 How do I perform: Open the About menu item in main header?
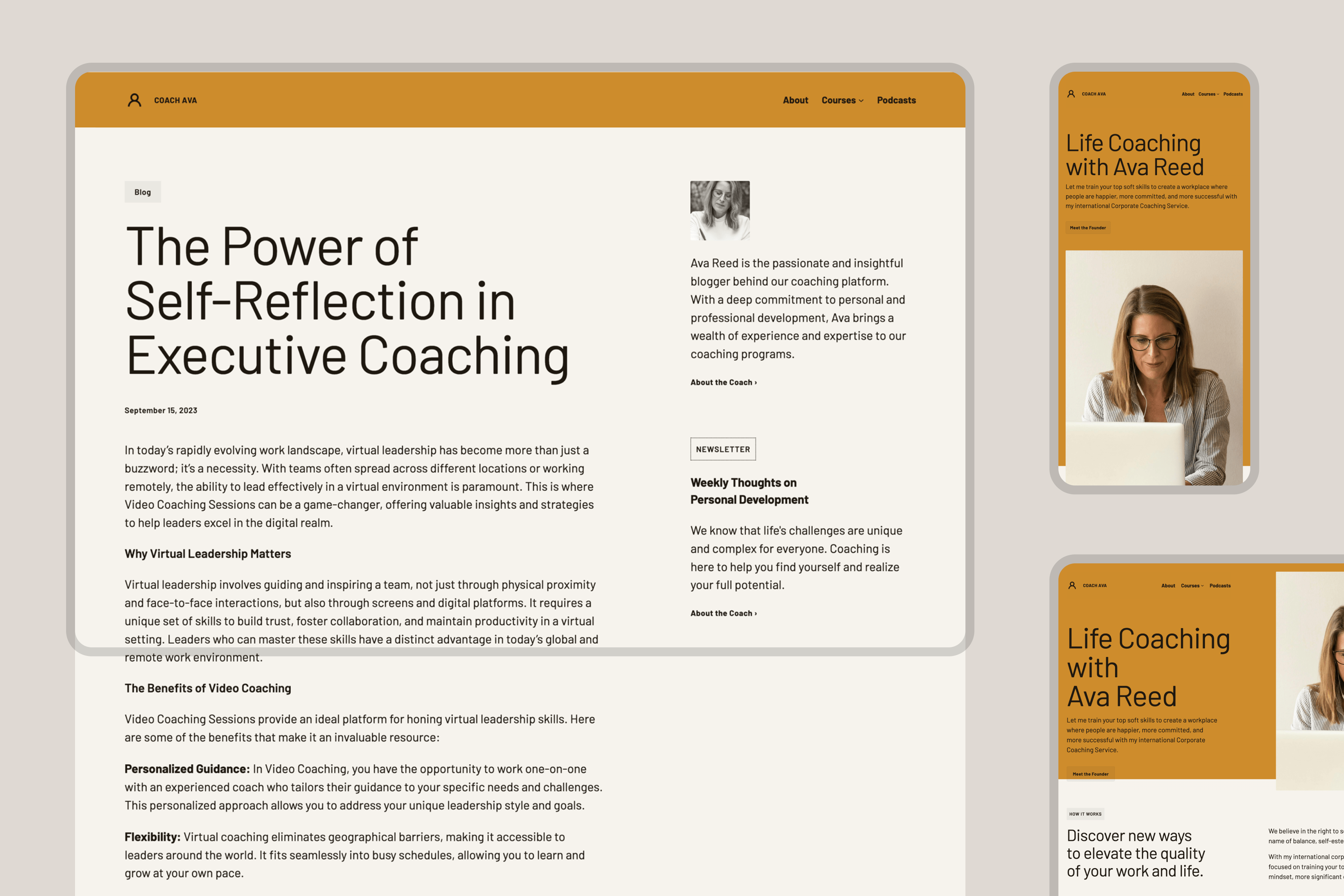[x=795, y=100]
